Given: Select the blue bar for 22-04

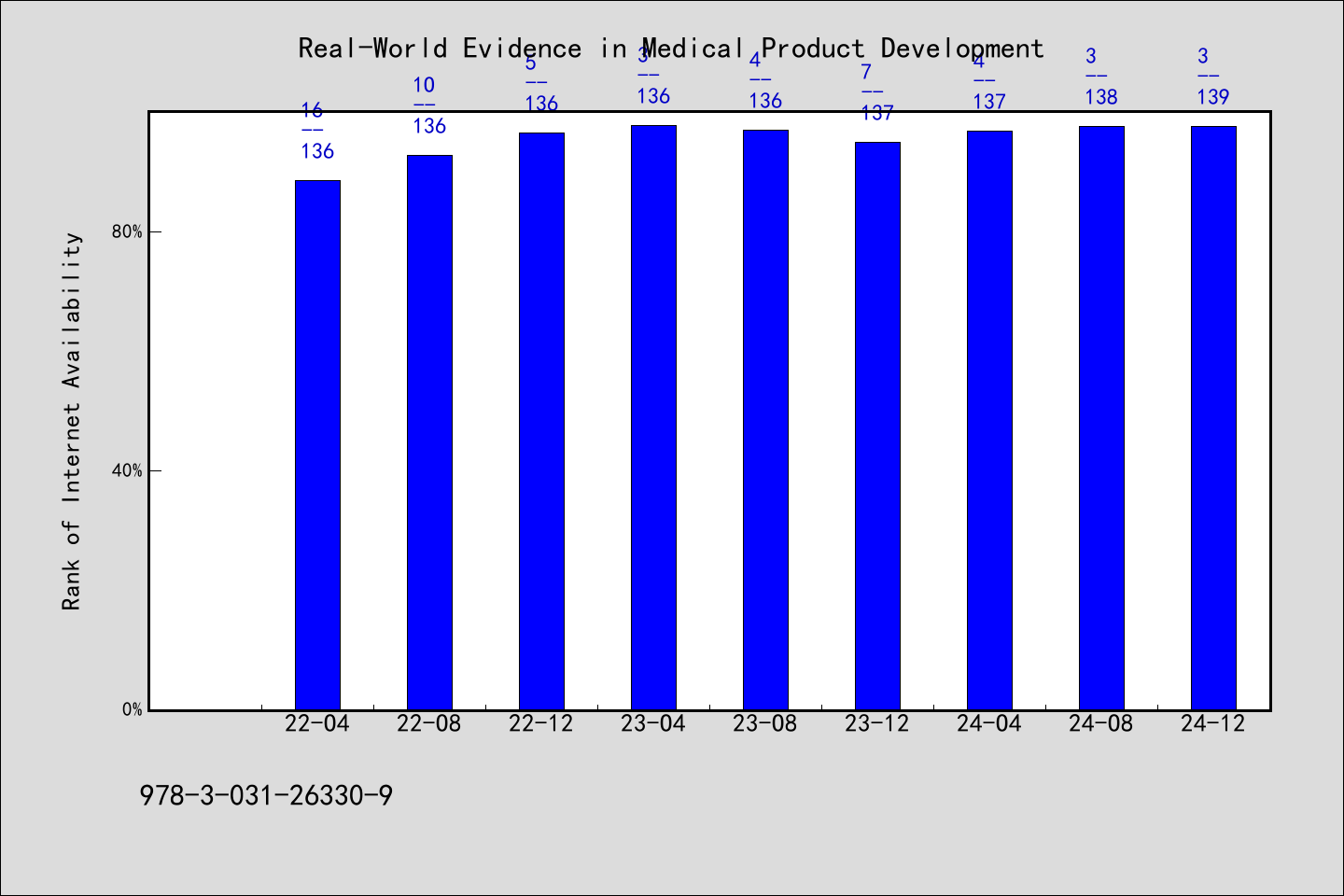Looking at the screenshot, I should tap(317, 445).
